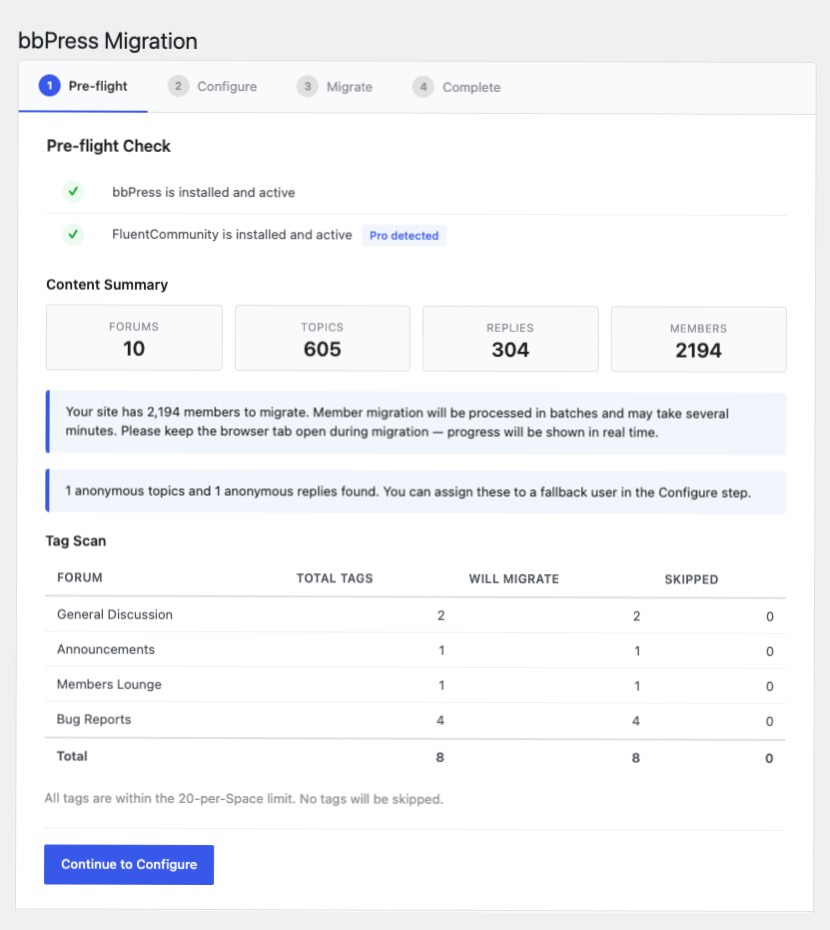Select the Announcements forum row label

pos(106,649)
